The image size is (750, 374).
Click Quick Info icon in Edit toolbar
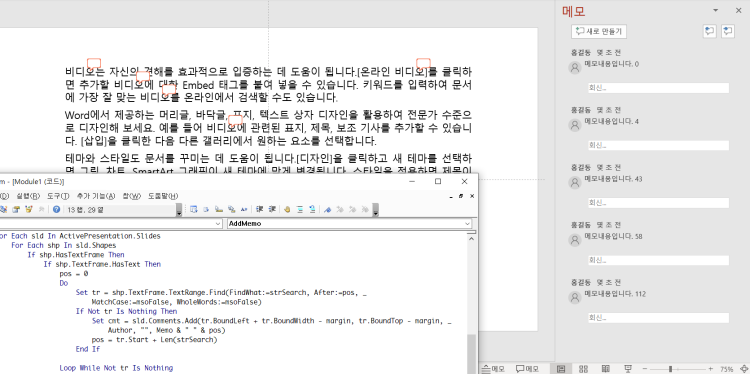219,209
